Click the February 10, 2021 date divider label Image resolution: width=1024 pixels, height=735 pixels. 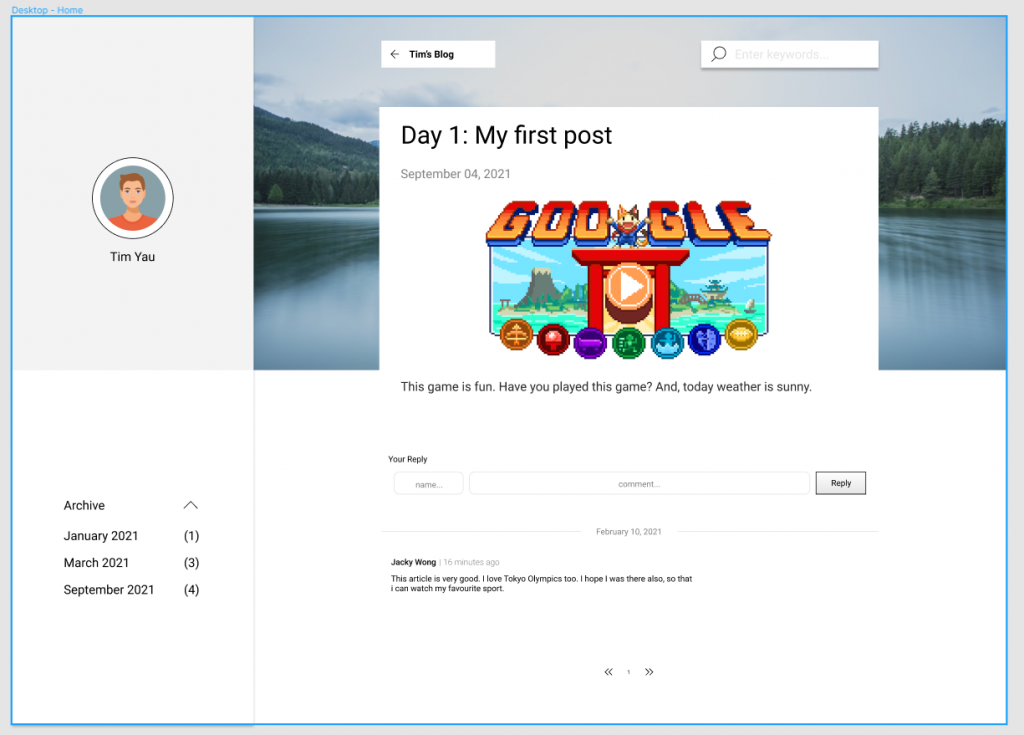(628, 532)
